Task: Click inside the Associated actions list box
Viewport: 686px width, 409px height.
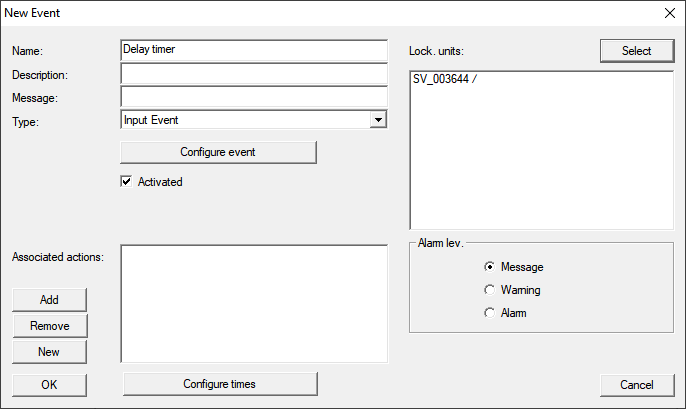Action: 253,302
